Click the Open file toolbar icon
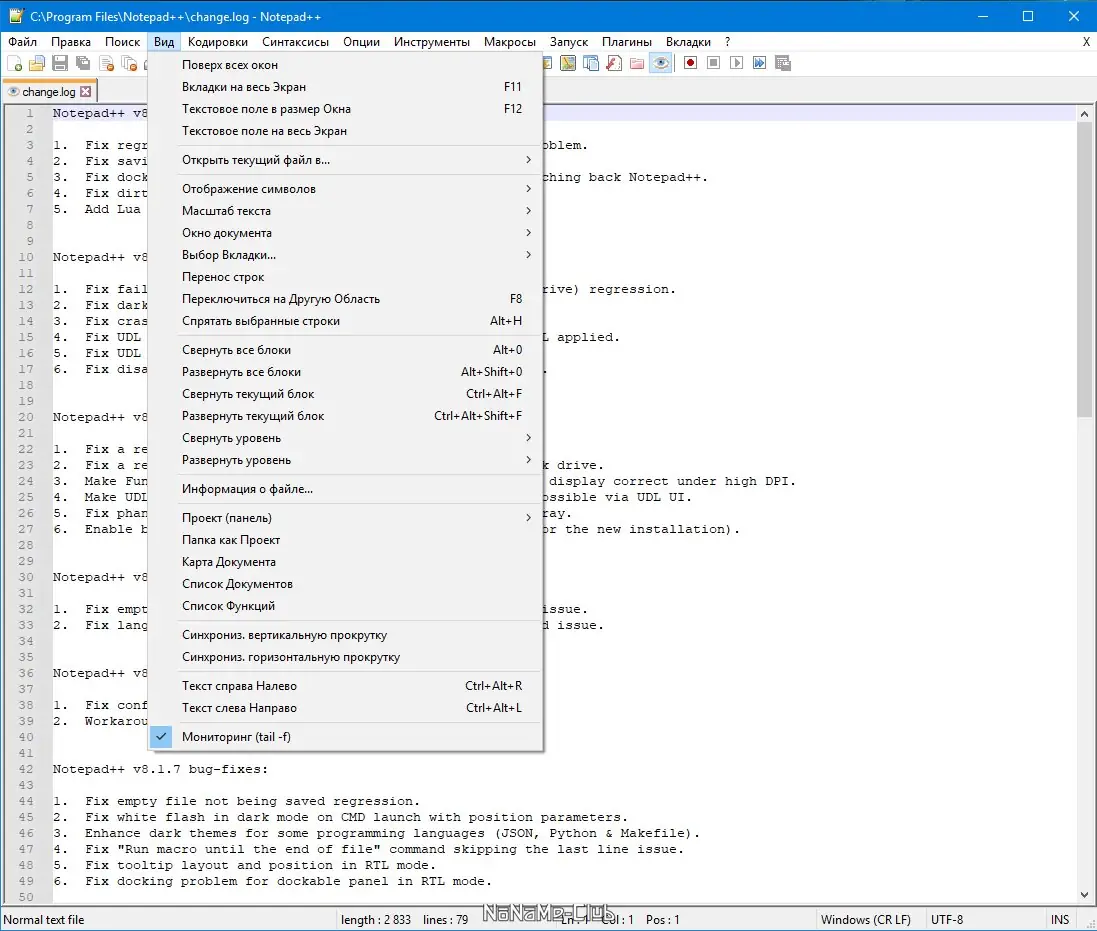Viewport: 1097px width, 931px height. pos(37,64)
